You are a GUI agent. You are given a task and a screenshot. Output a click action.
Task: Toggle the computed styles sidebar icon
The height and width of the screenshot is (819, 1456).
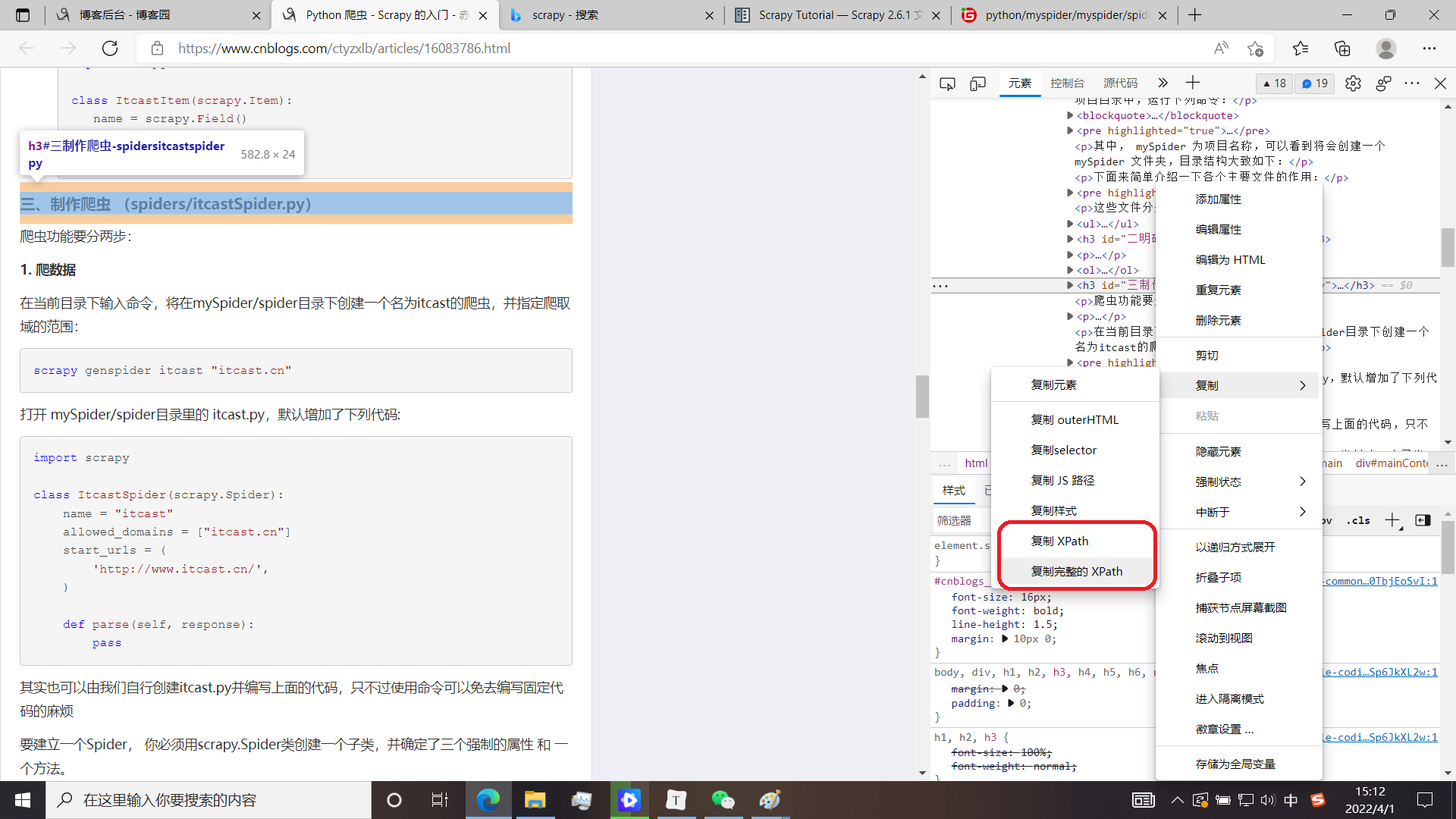[x=1423, y=520]
